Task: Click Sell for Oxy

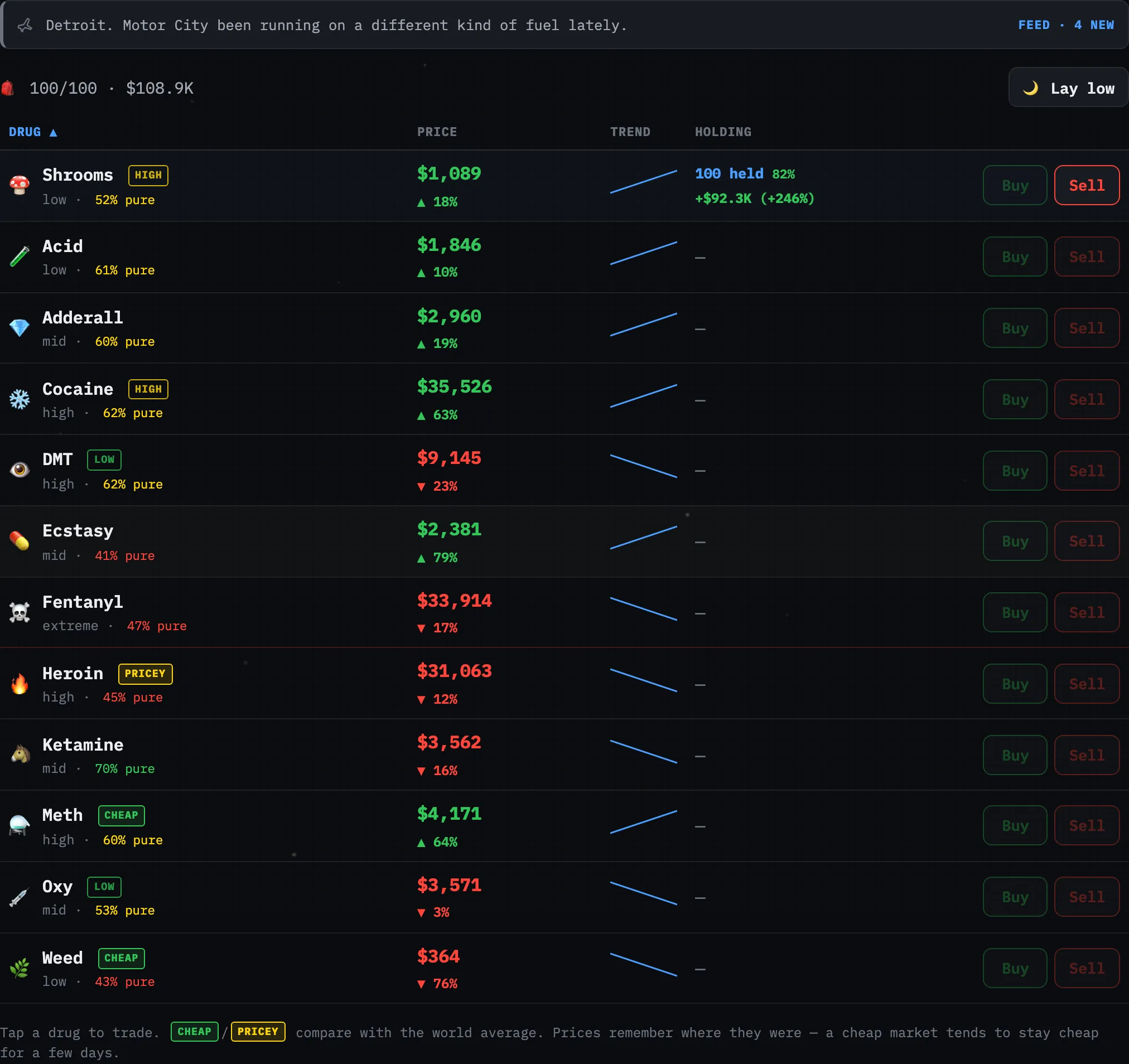Action: pyautogui.click(x=1087, y=897)
